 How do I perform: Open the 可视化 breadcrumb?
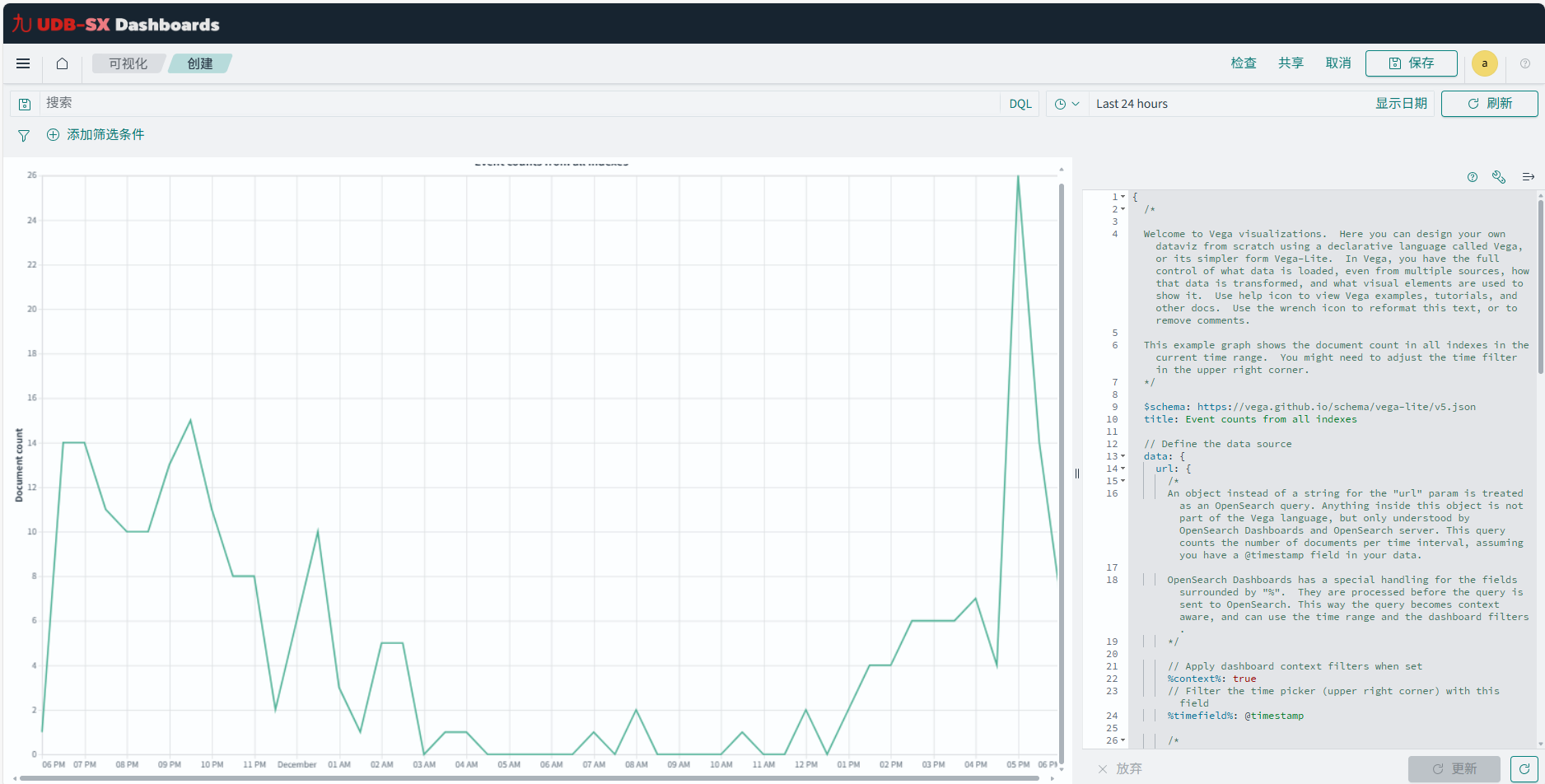128,63
